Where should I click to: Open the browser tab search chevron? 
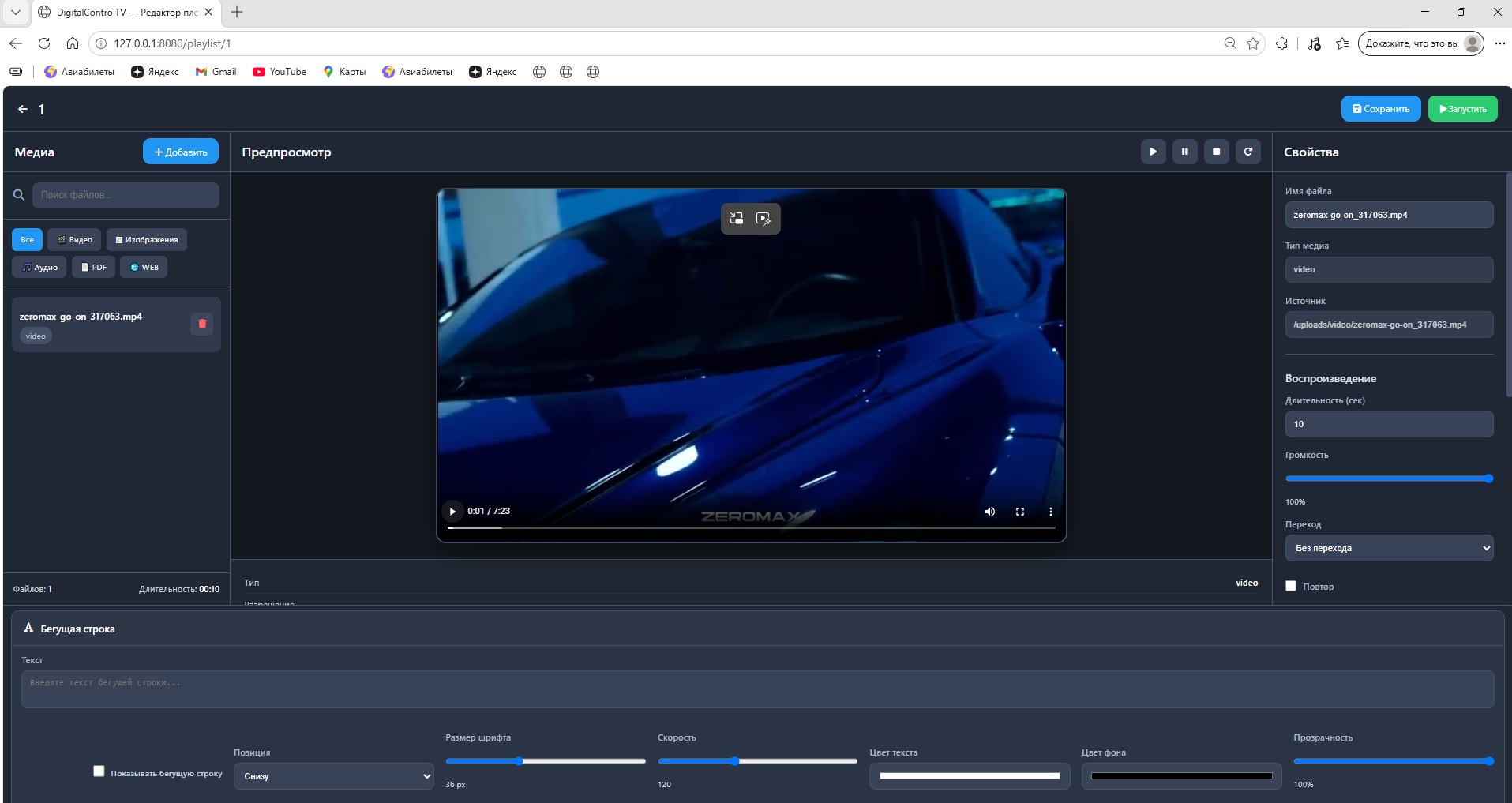[x=15, y=12]
